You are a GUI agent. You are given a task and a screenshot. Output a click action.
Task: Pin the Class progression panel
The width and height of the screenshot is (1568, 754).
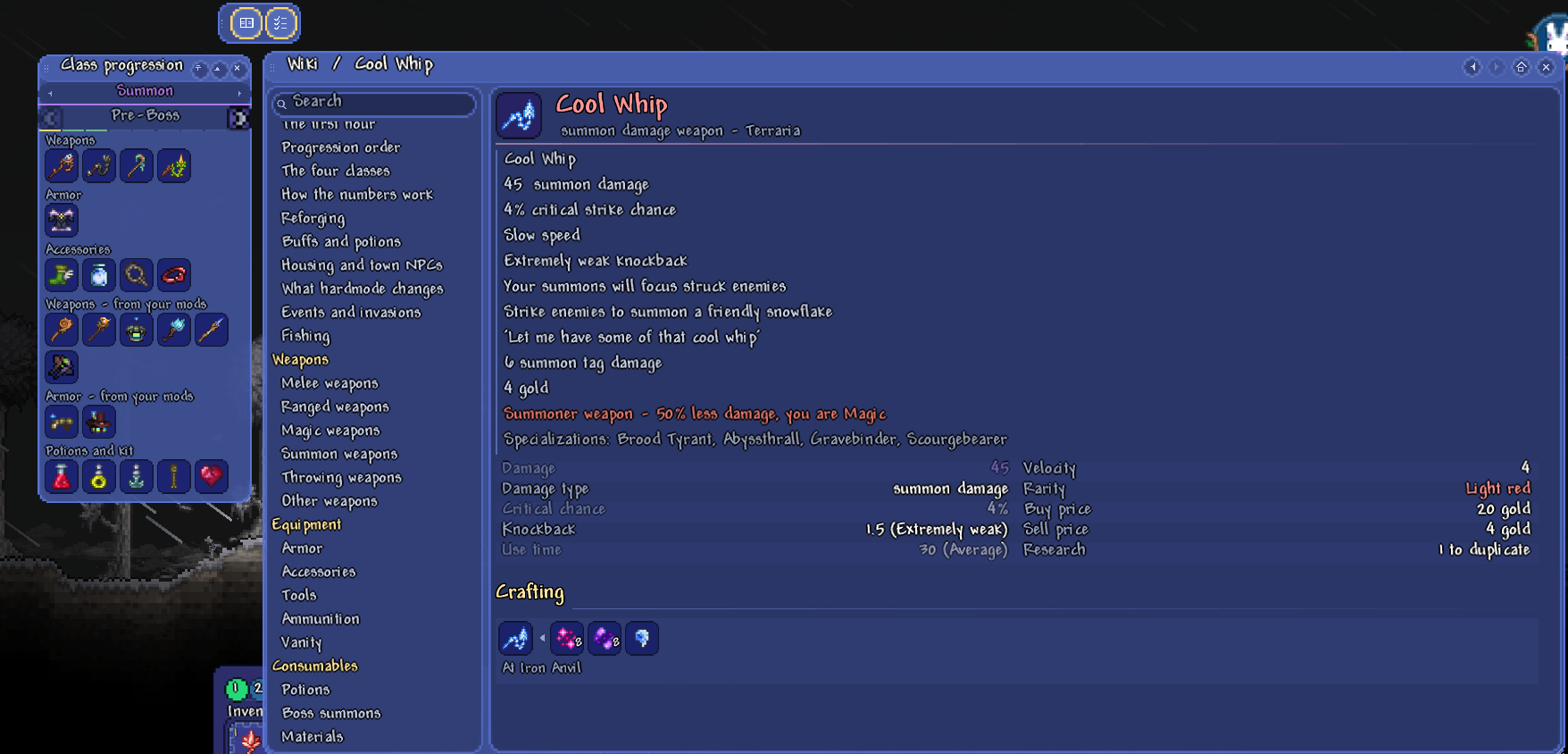(x=199, y=68)
